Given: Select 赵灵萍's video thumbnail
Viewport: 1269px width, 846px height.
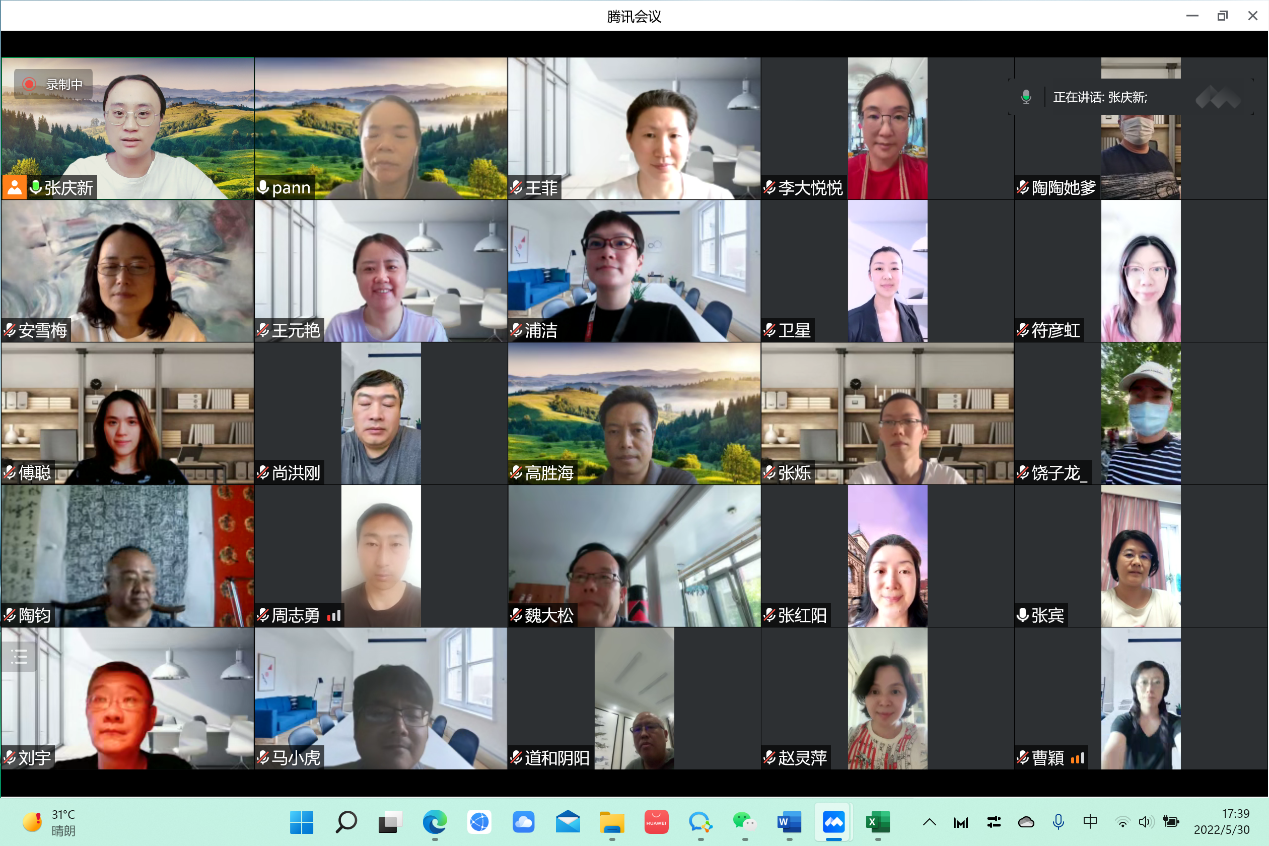Looking at the screenshot, I should 887,699.
